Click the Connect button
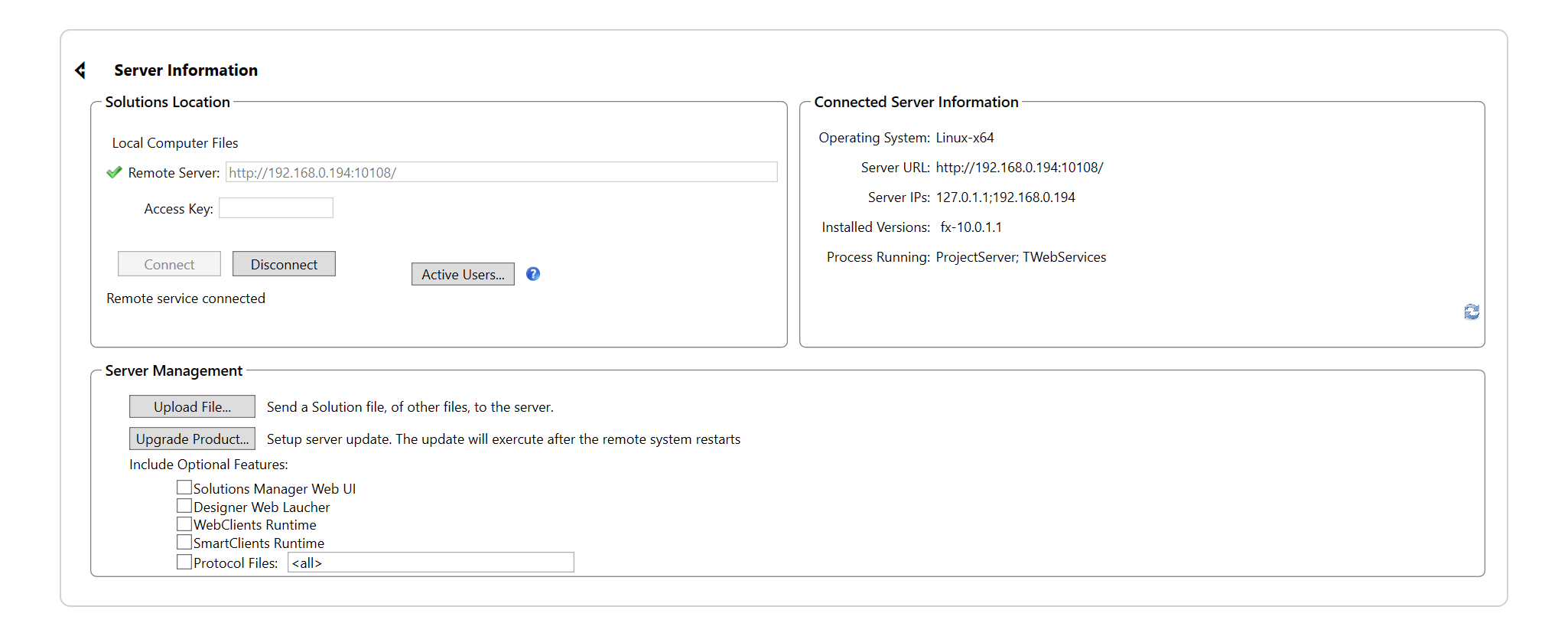The height and width of the screenshot is (636, 1568). (x=169, y=264)
